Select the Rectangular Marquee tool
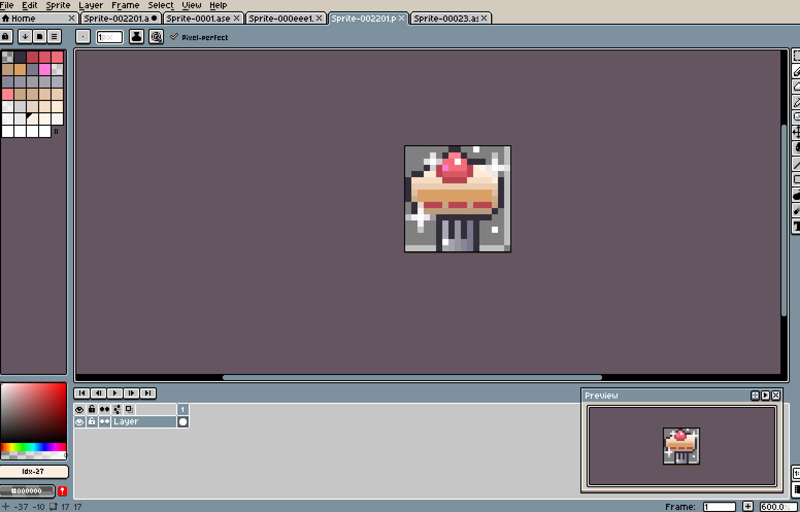Viewport: 800px width, 512px height. point(796,56)
